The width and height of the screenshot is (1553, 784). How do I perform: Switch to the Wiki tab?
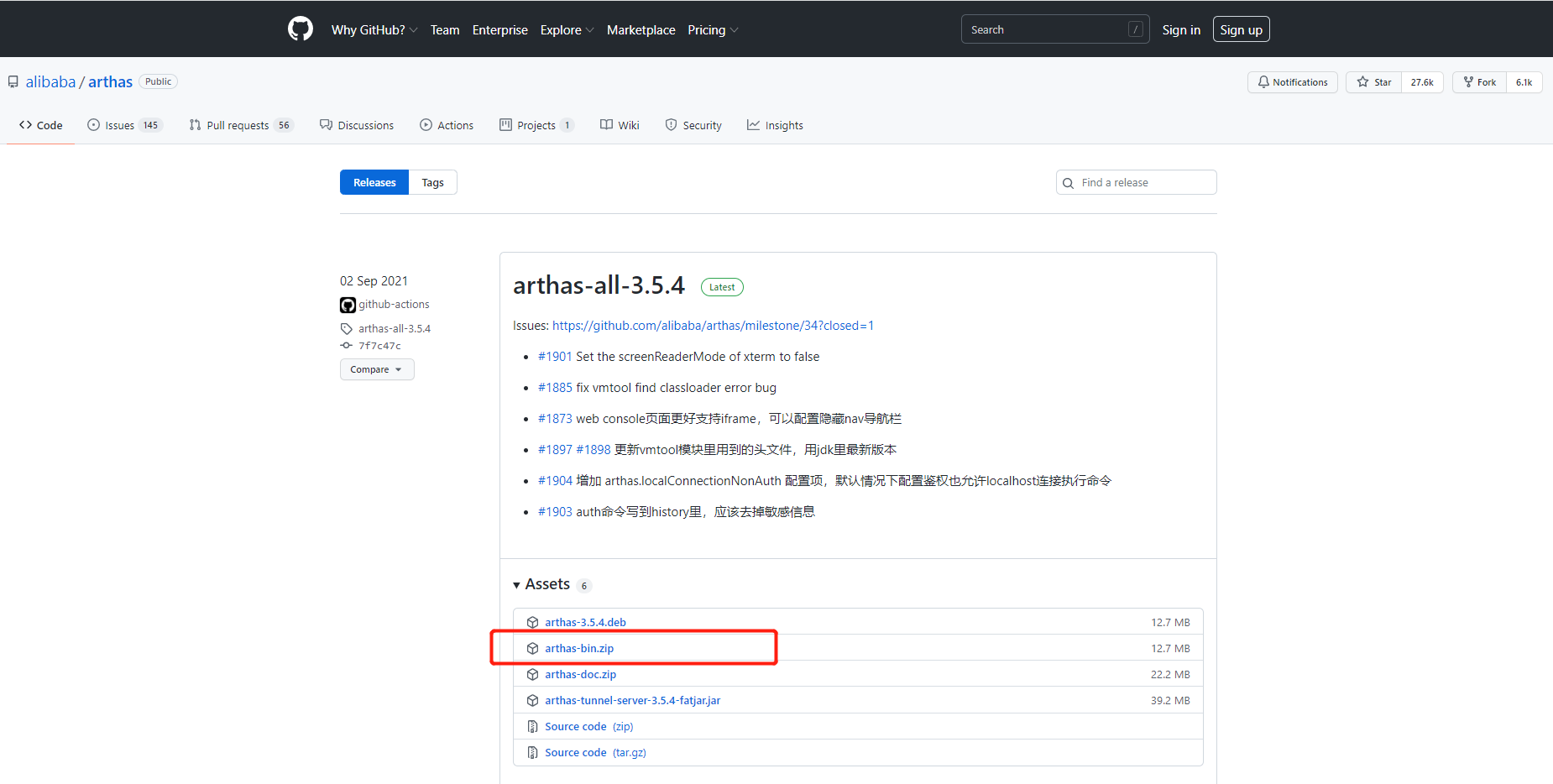[x=620, y=125]
